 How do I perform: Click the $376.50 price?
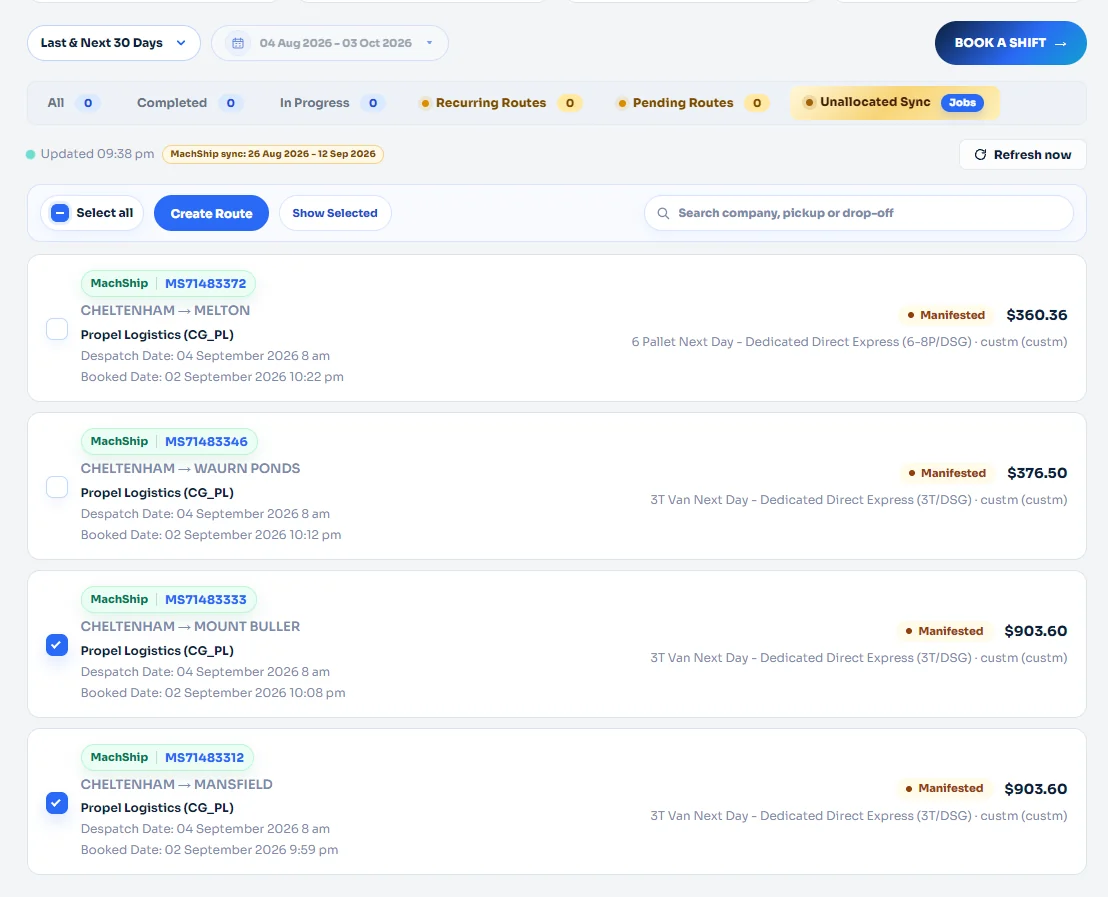click(x=1037, y=474)
